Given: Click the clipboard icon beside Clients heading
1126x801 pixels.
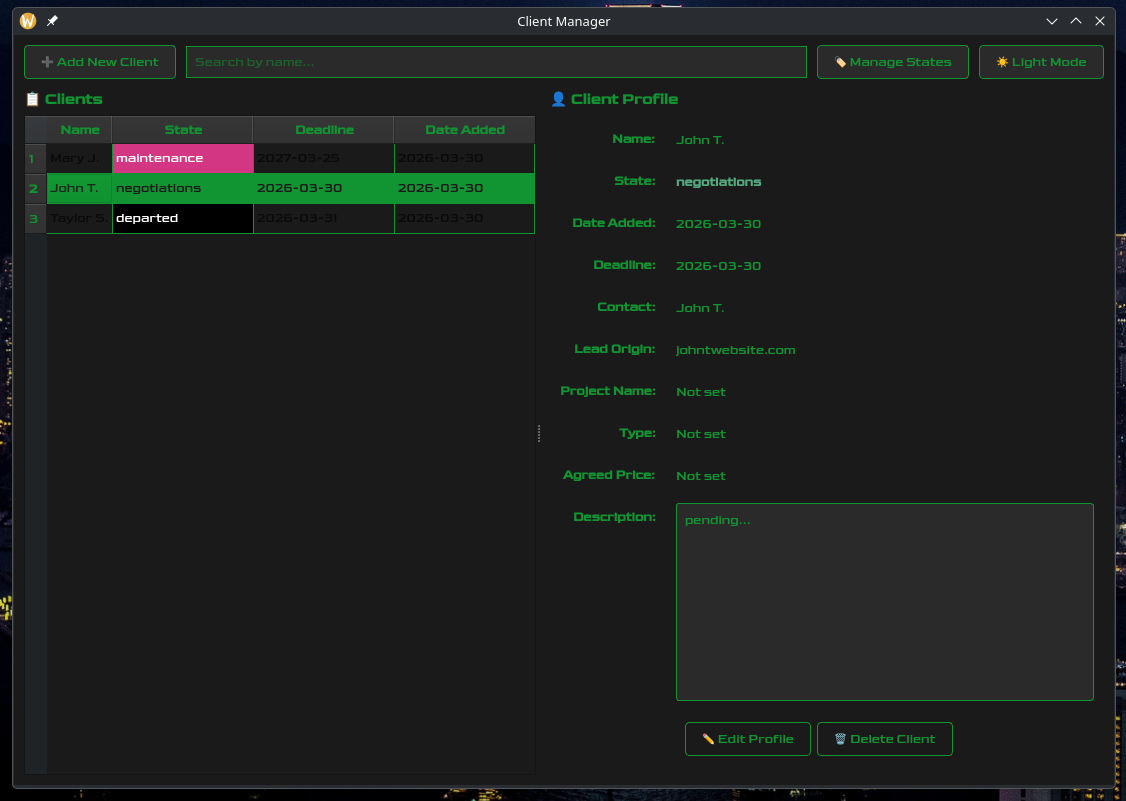Looking at the screenshot, I should click(31, 99).
